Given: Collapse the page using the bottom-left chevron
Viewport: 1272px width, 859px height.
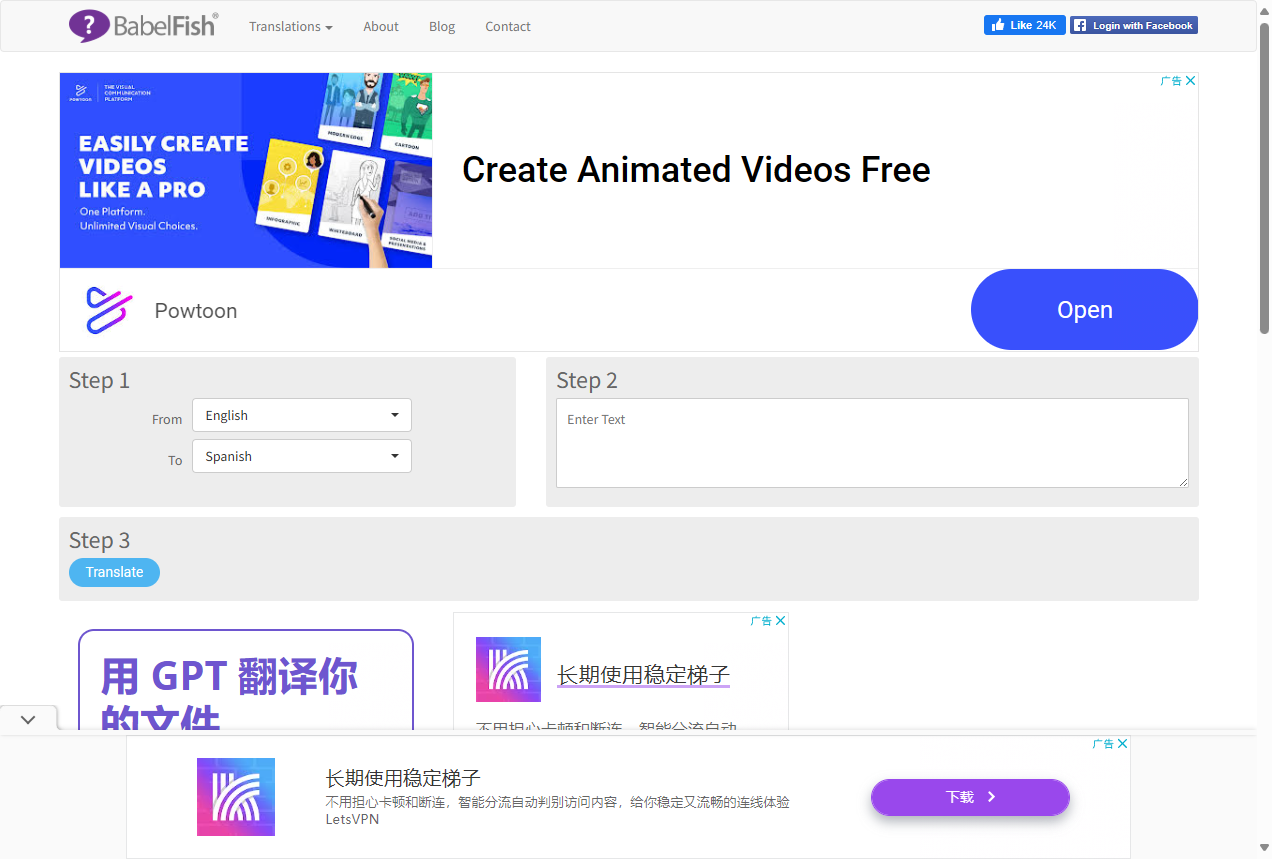Looking at the screenshot, I should click(x=28, y=718).
